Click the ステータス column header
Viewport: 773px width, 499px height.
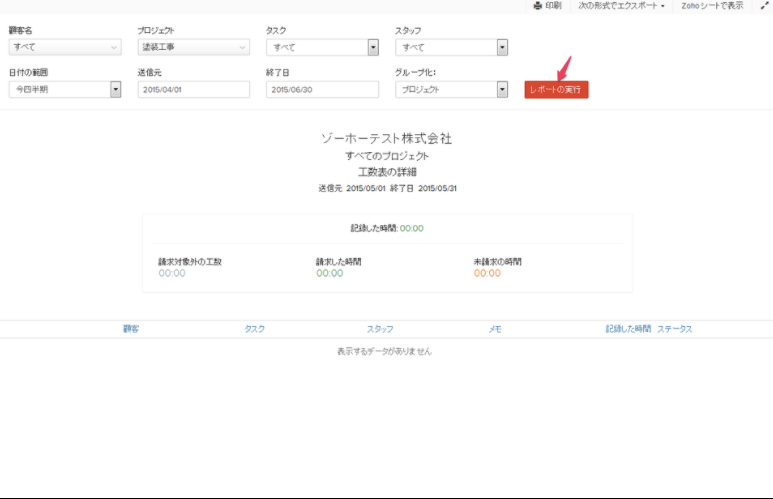point(675,328)
